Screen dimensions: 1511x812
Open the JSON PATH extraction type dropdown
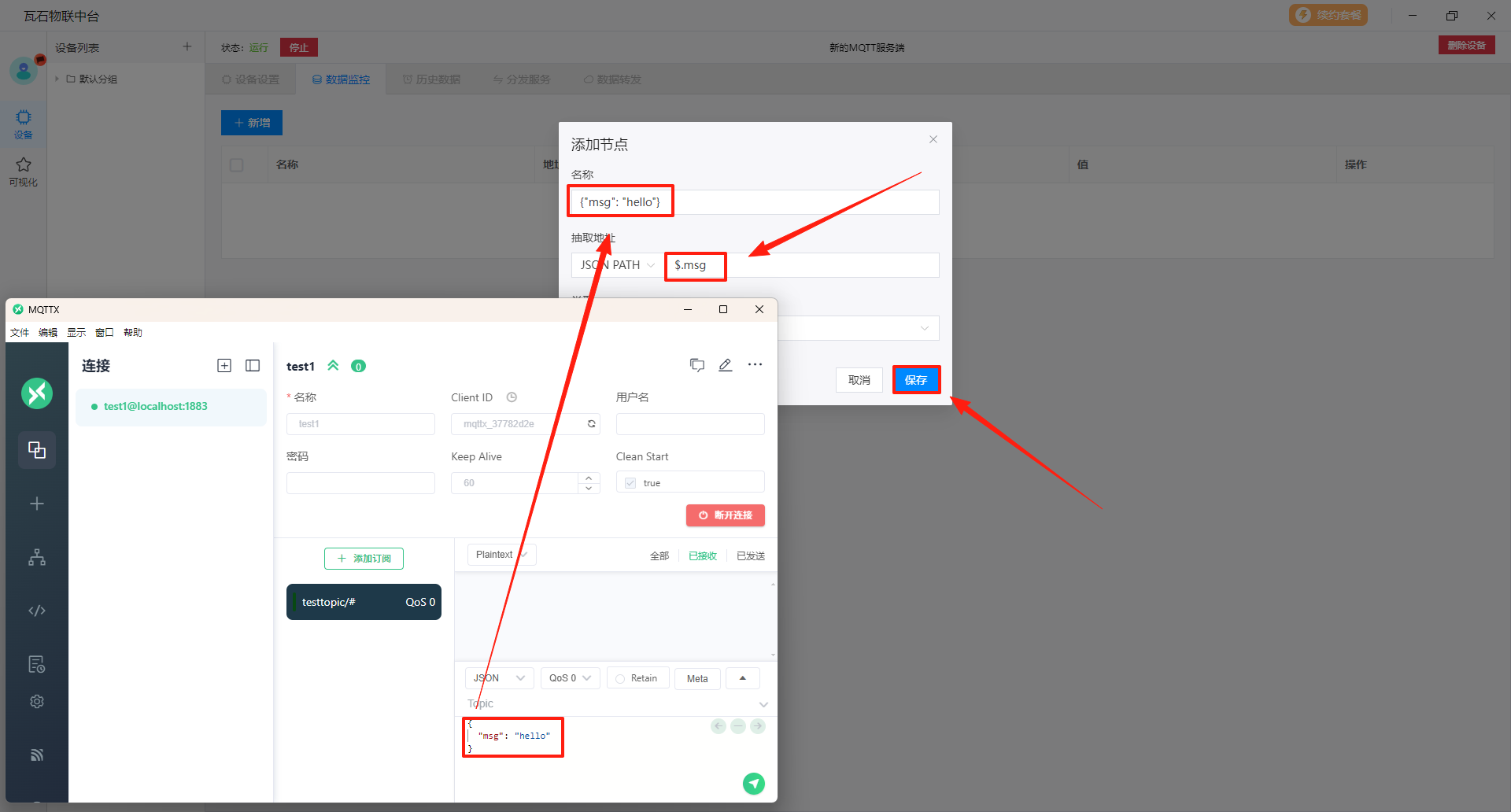(x=617, y=265)
